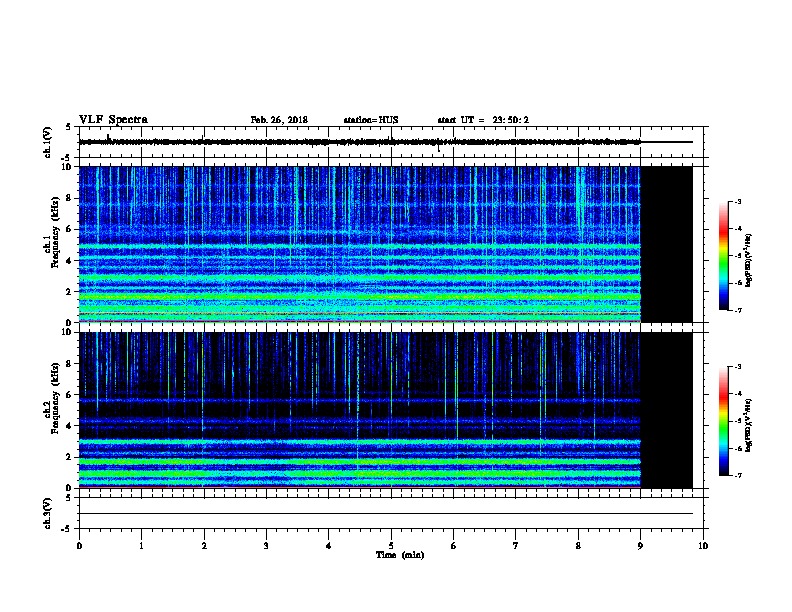Click the "-5" voltage tick of ch.1(V) panel
Image resolution: width=792 pixels, height=612 pixels.
click(67, 158)
